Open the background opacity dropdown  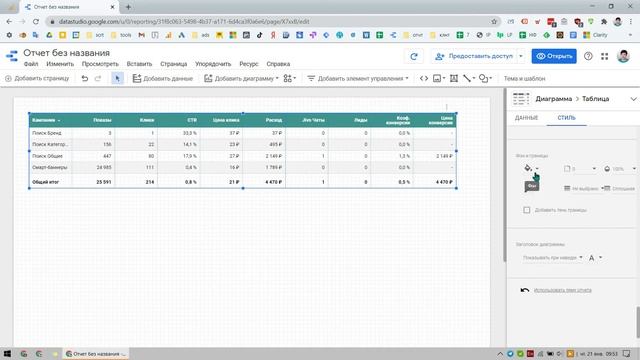coord(620,169)
